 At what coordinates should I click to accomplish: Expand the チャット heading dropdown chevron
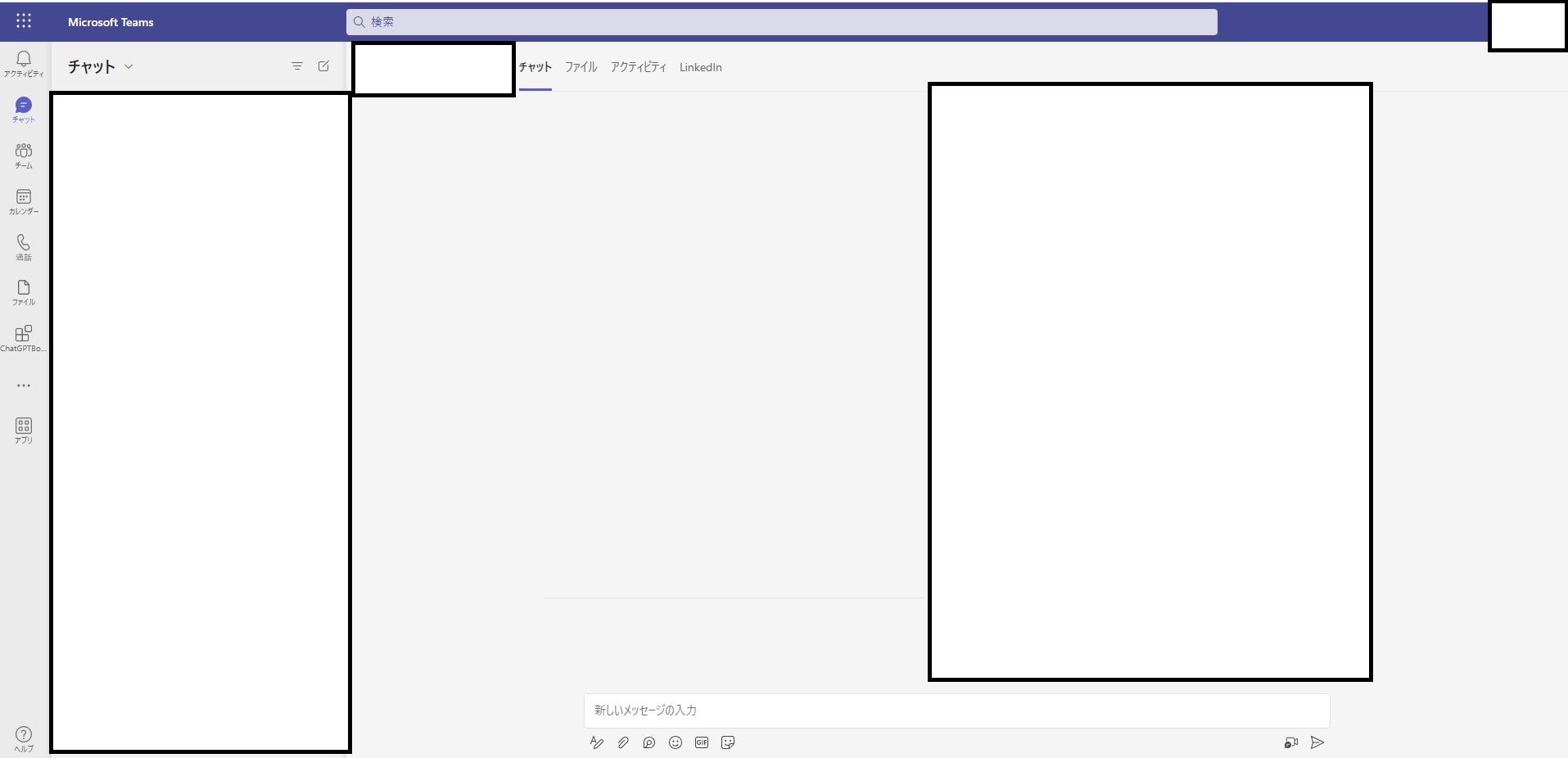coord(129,67)
